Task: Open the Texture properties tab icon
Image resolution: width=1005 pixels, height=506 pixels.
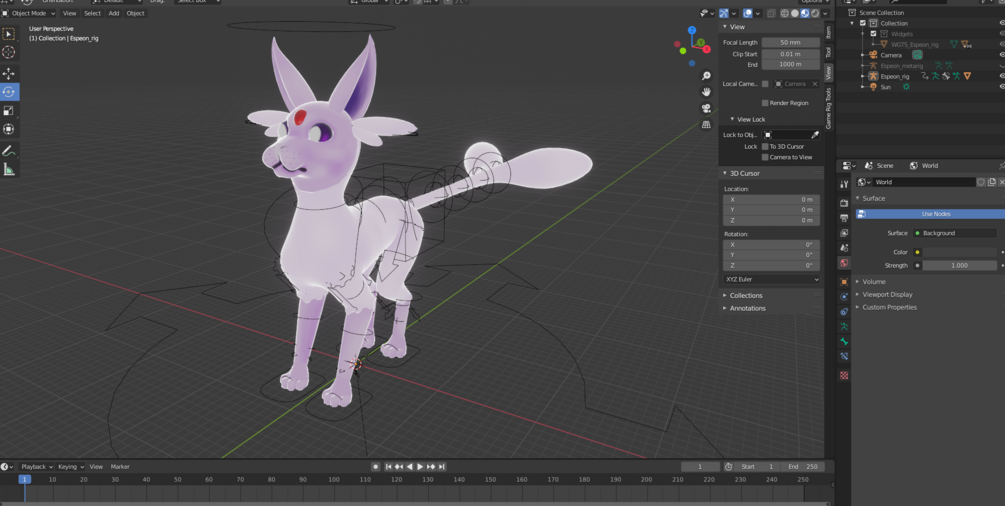Action: click(x=844, y=375)
